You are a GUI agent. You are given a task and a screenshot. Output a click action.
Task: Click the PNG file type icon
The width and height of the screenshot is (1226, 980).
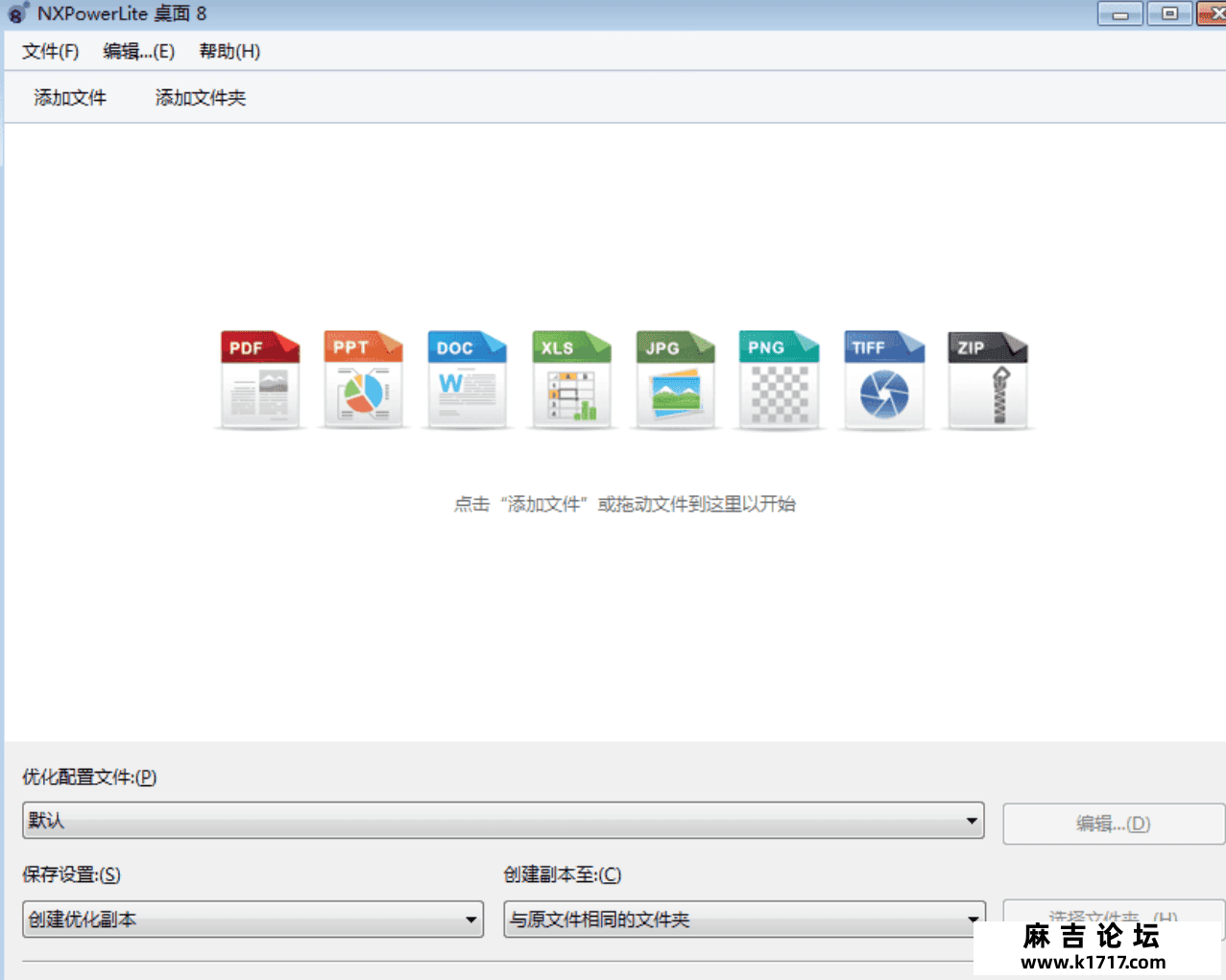[x=779, y=380]
